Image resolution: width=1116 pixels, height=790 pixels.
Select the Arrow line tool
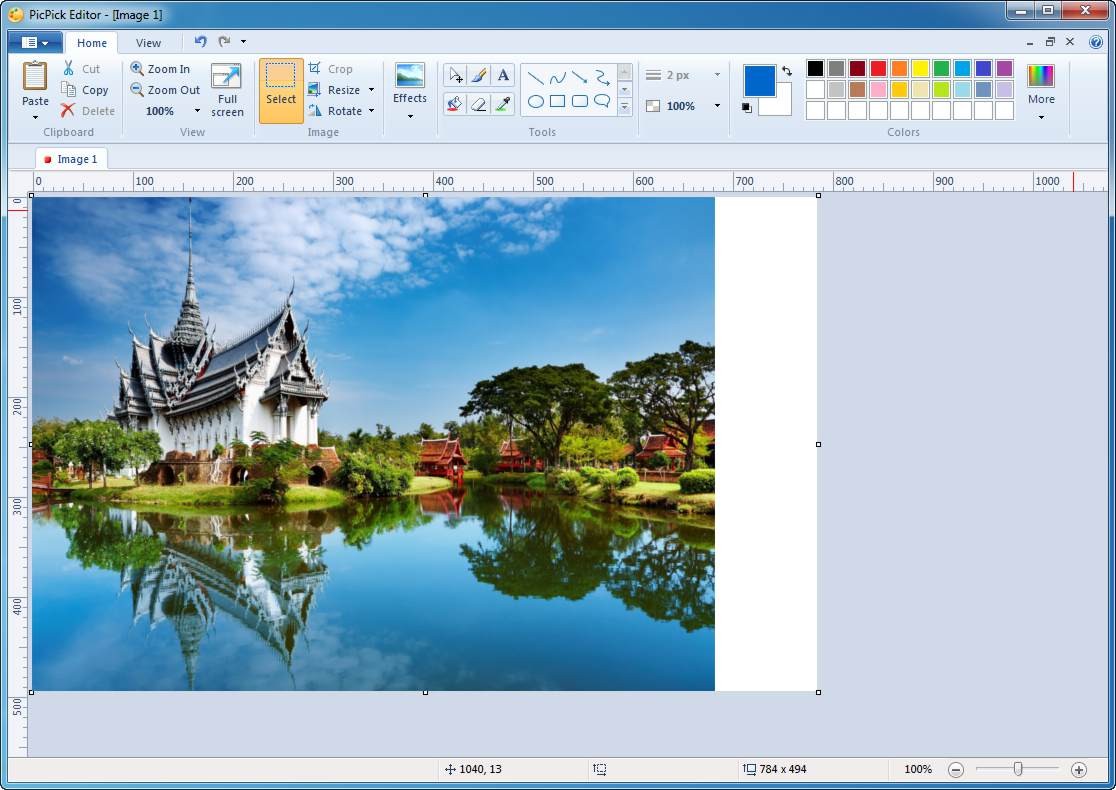(x=578, y=77)
